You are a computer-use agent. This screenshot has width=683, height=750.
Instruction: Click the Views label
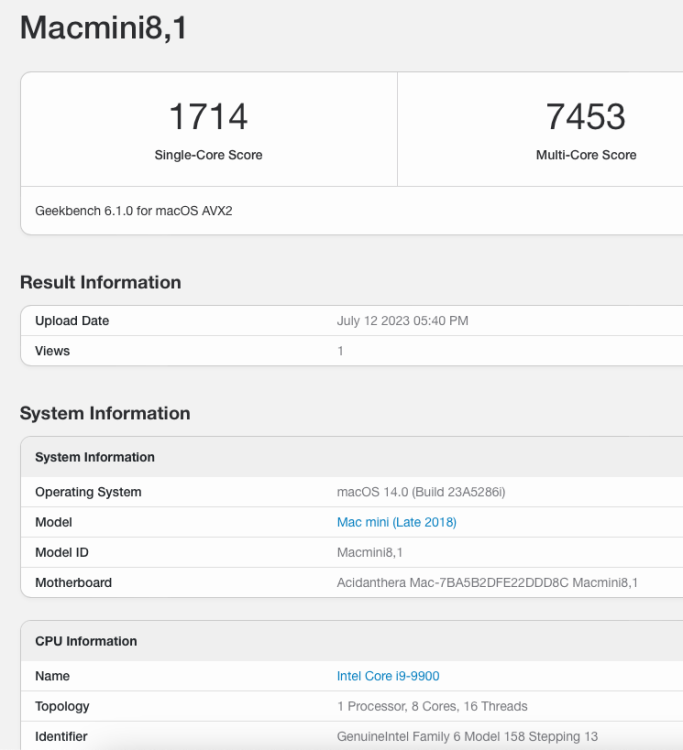click(52, 351)
